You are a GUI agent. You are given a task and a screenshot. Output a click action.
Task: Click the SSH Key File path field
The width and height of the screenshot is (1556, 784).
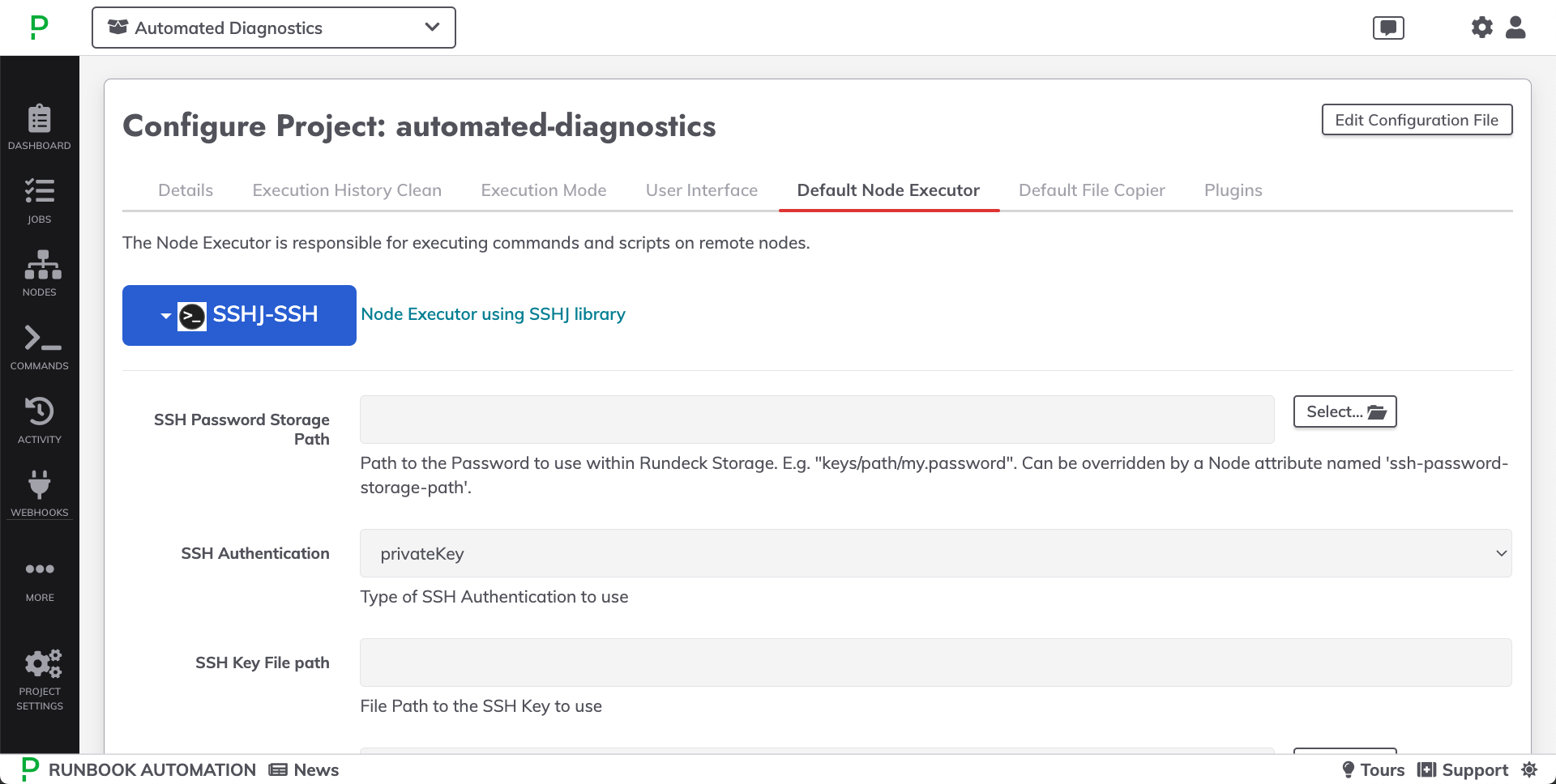coord(935,663)
